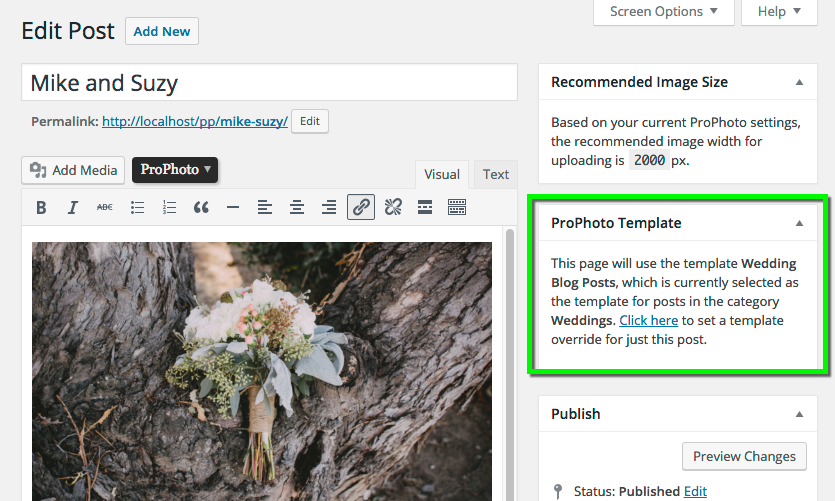Insert a bulleted list
The image size is (835, 501).
click(137, 207)
